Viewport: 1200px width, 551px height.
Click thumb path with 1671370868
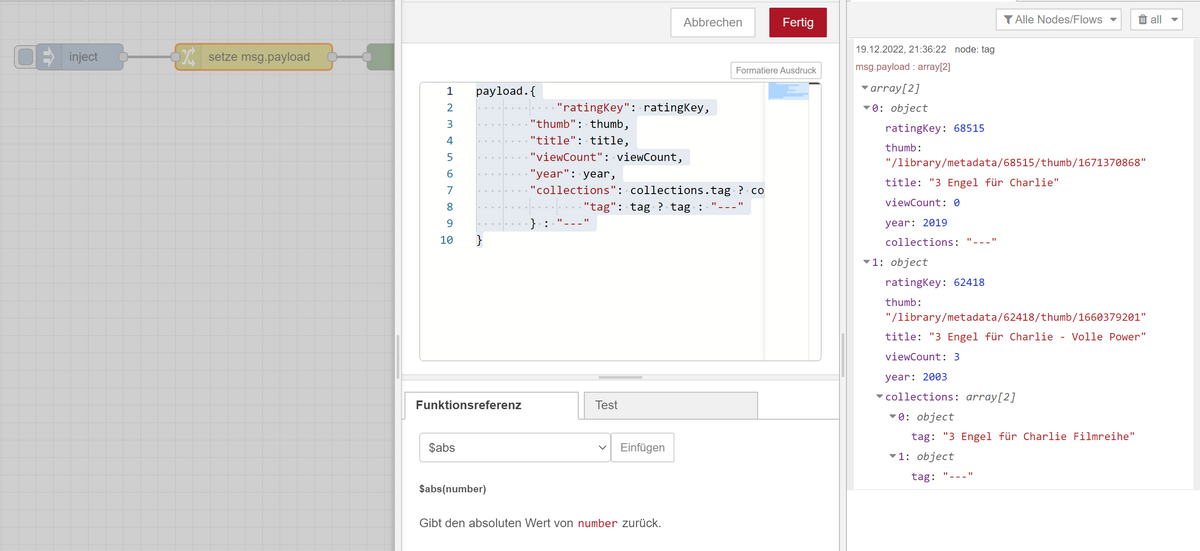pos(1016,163)
